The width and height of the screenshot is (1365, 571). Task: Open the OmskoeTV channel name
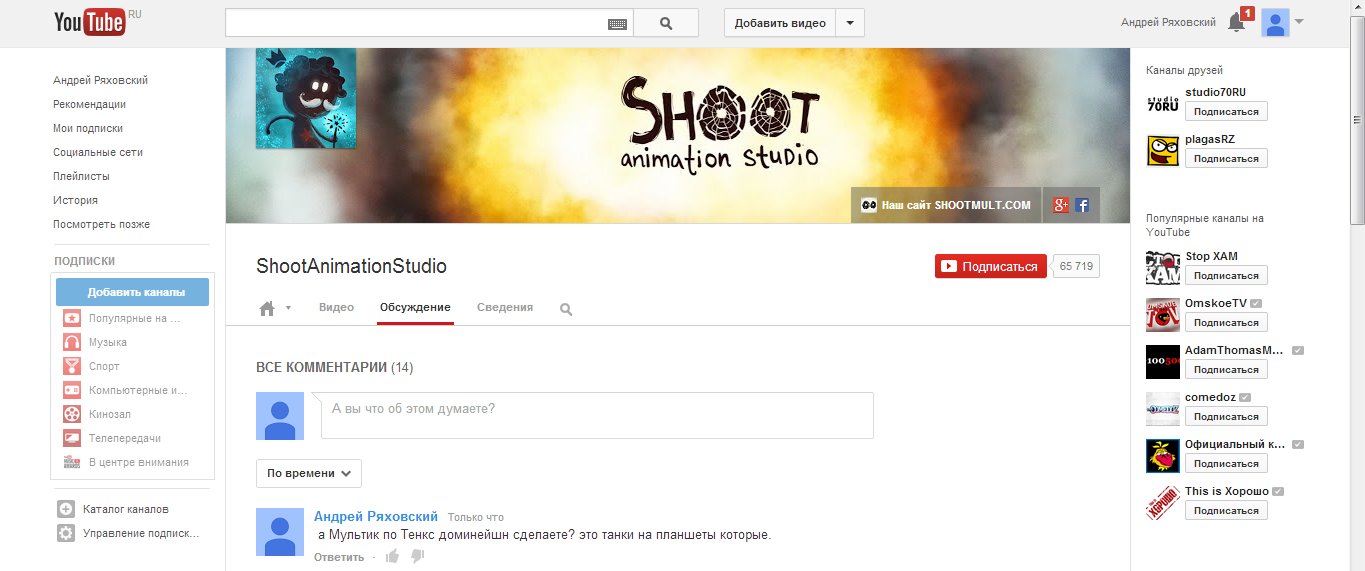tap(1215, 303)
